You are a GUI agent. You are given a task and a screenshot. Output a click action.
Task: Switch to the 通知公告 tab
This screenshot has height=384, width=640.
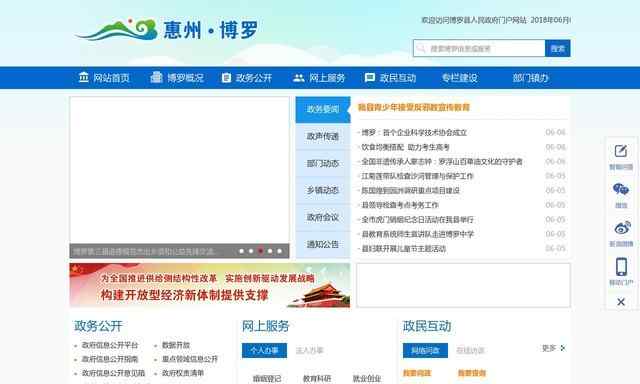point(322,244)
